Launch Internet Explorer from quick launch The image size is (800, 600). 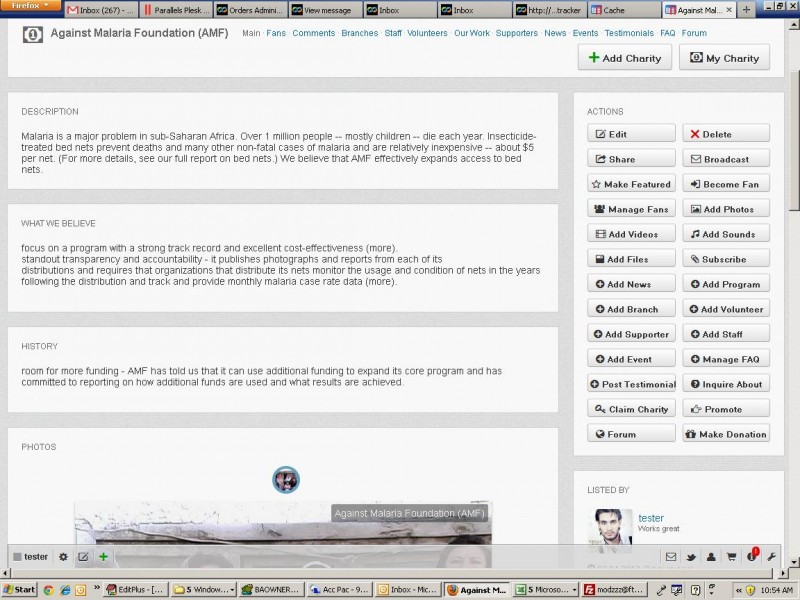pos(65,590)
